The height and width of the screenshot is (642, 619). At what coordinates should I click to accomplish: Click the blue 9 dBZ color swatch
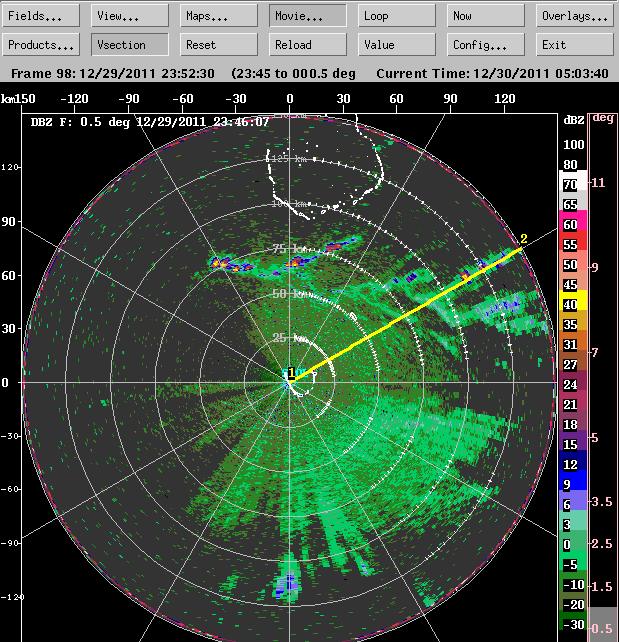click(573, 480)
